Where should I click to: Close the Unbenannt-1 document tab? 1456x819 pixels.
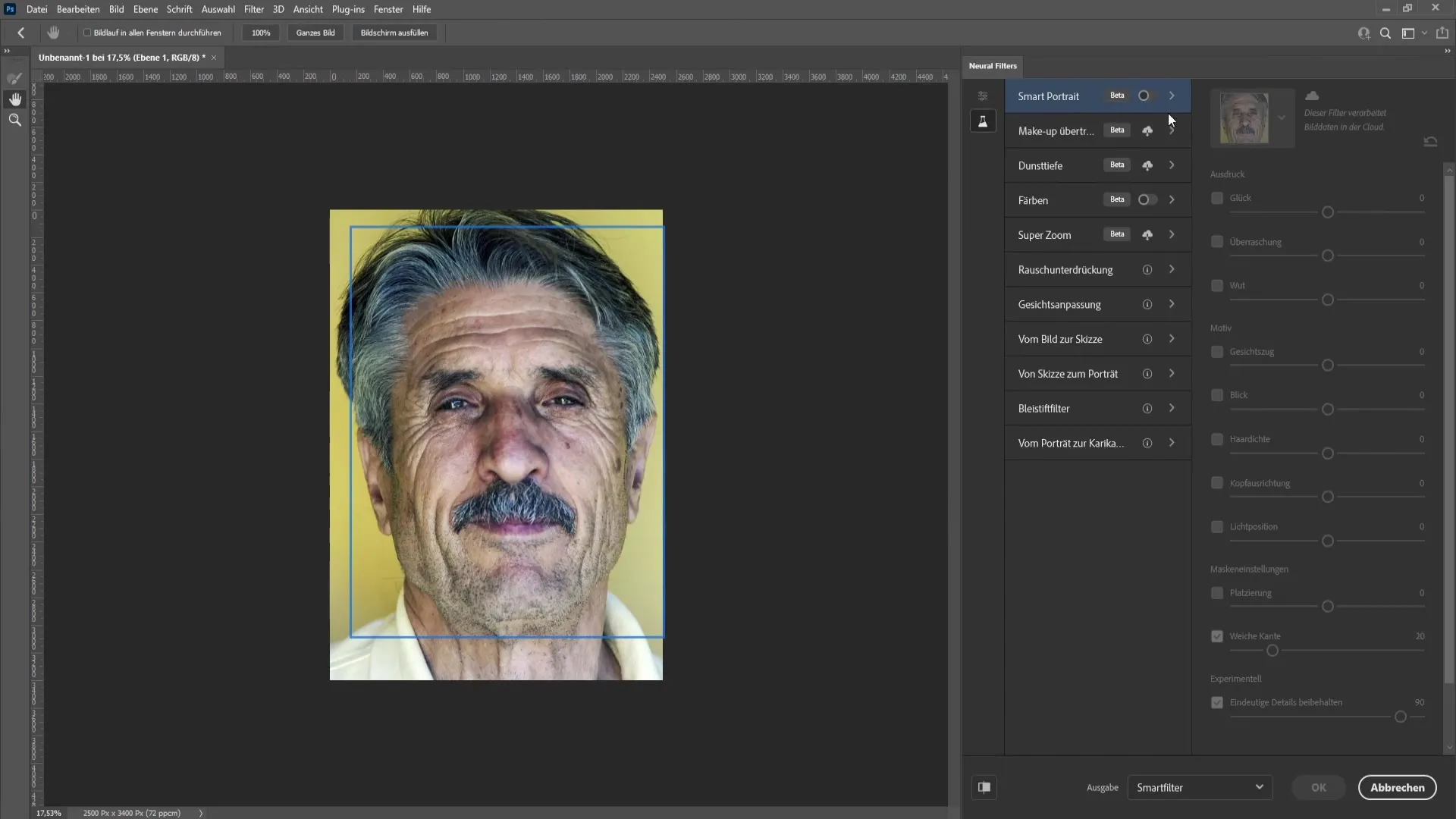tap(214, 58)
